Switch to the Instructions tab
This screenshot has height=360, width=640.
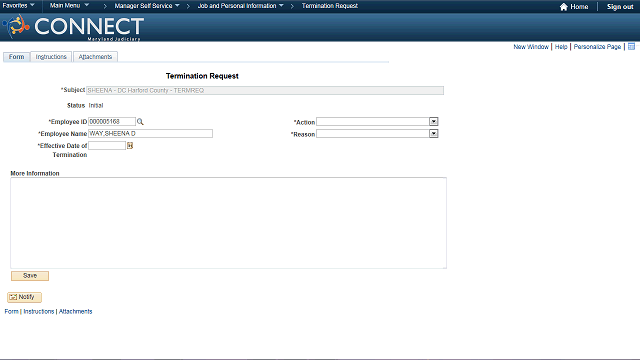click(51, 57)
